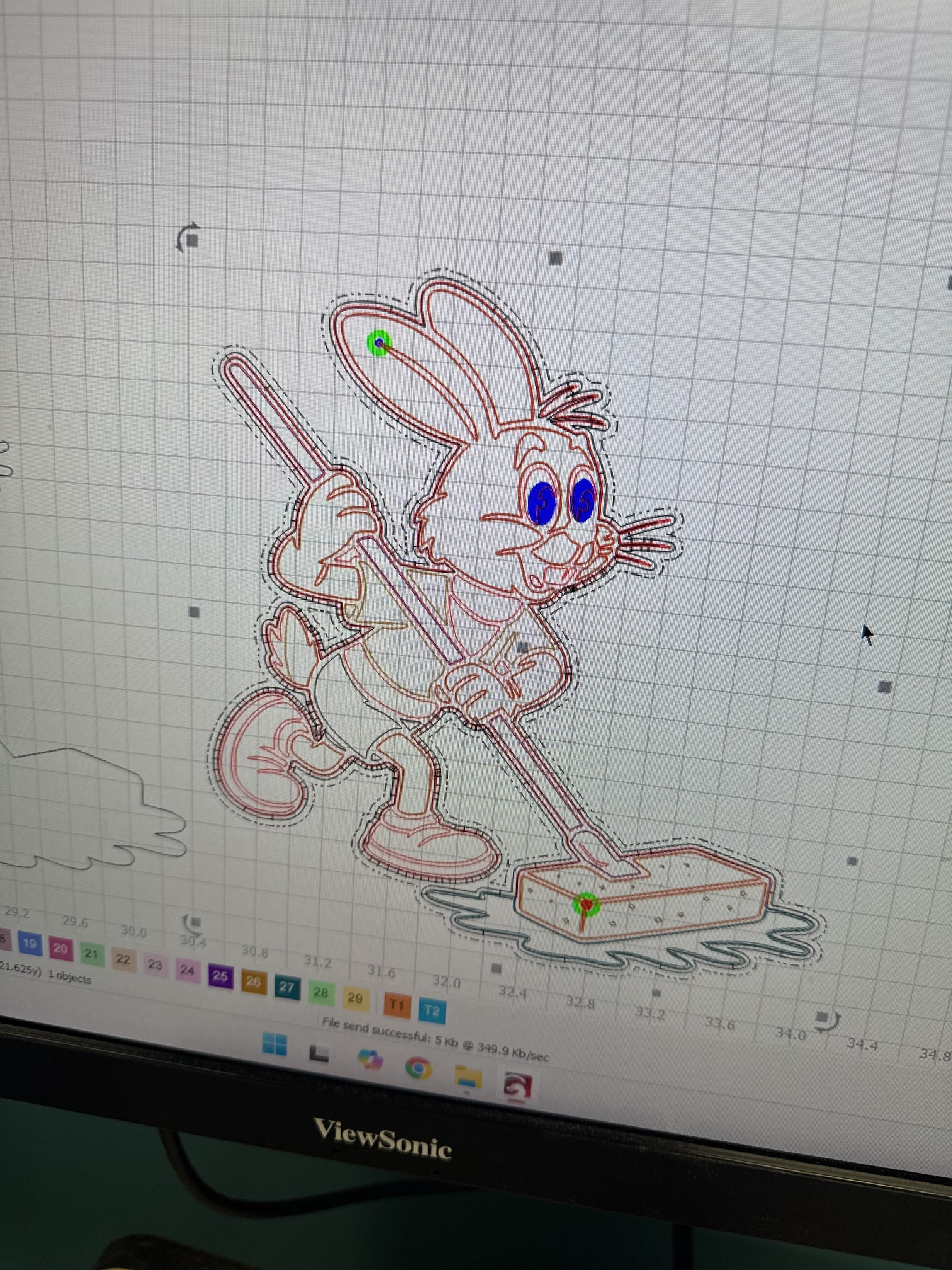This screenshot has height=1270, width=952.
Task: Open the Windows Start menu
Action: coord(275,1045)
